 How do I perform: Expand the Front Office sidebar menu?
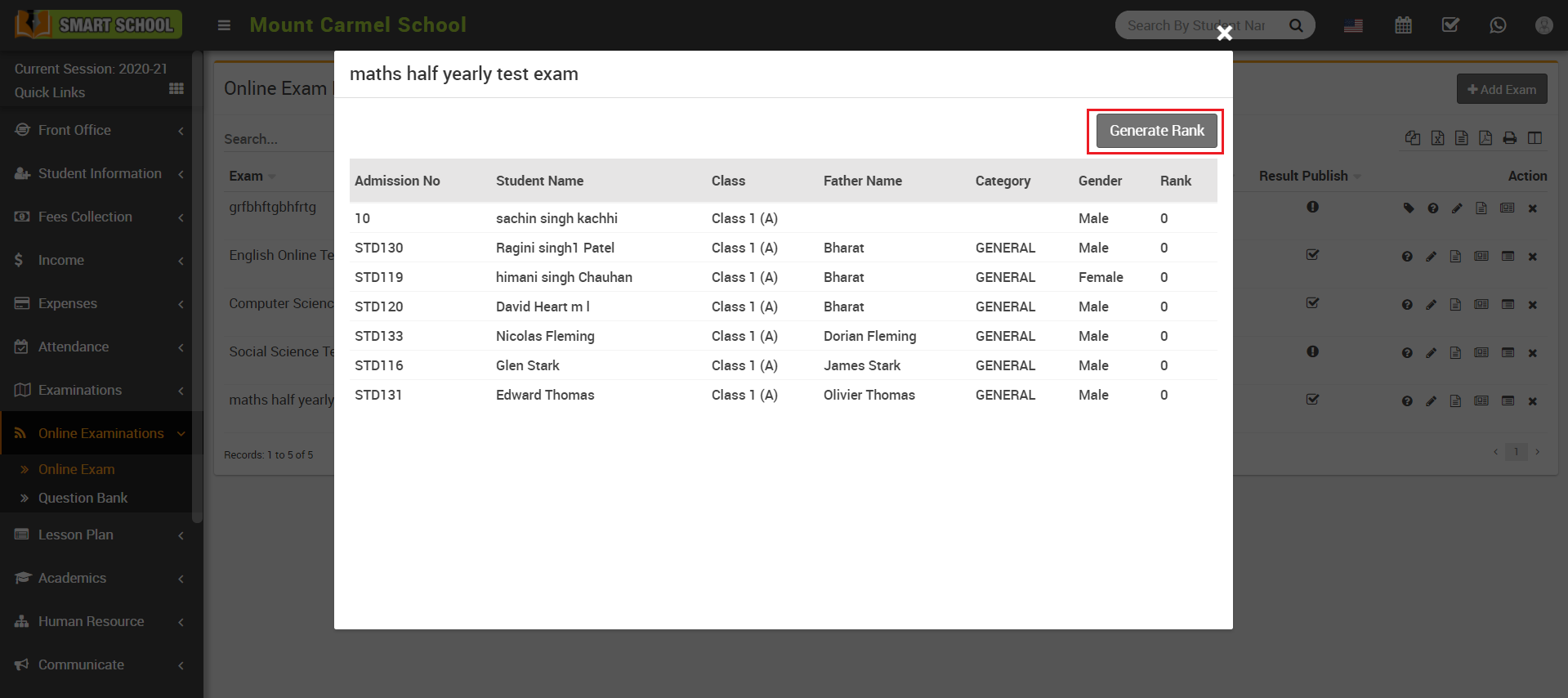(98, 130)
